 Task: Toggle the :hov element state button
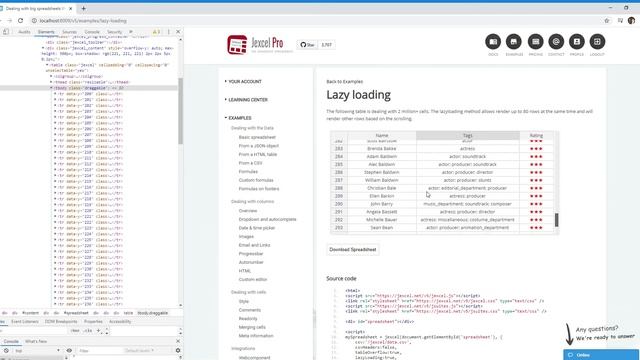(75, 331)
